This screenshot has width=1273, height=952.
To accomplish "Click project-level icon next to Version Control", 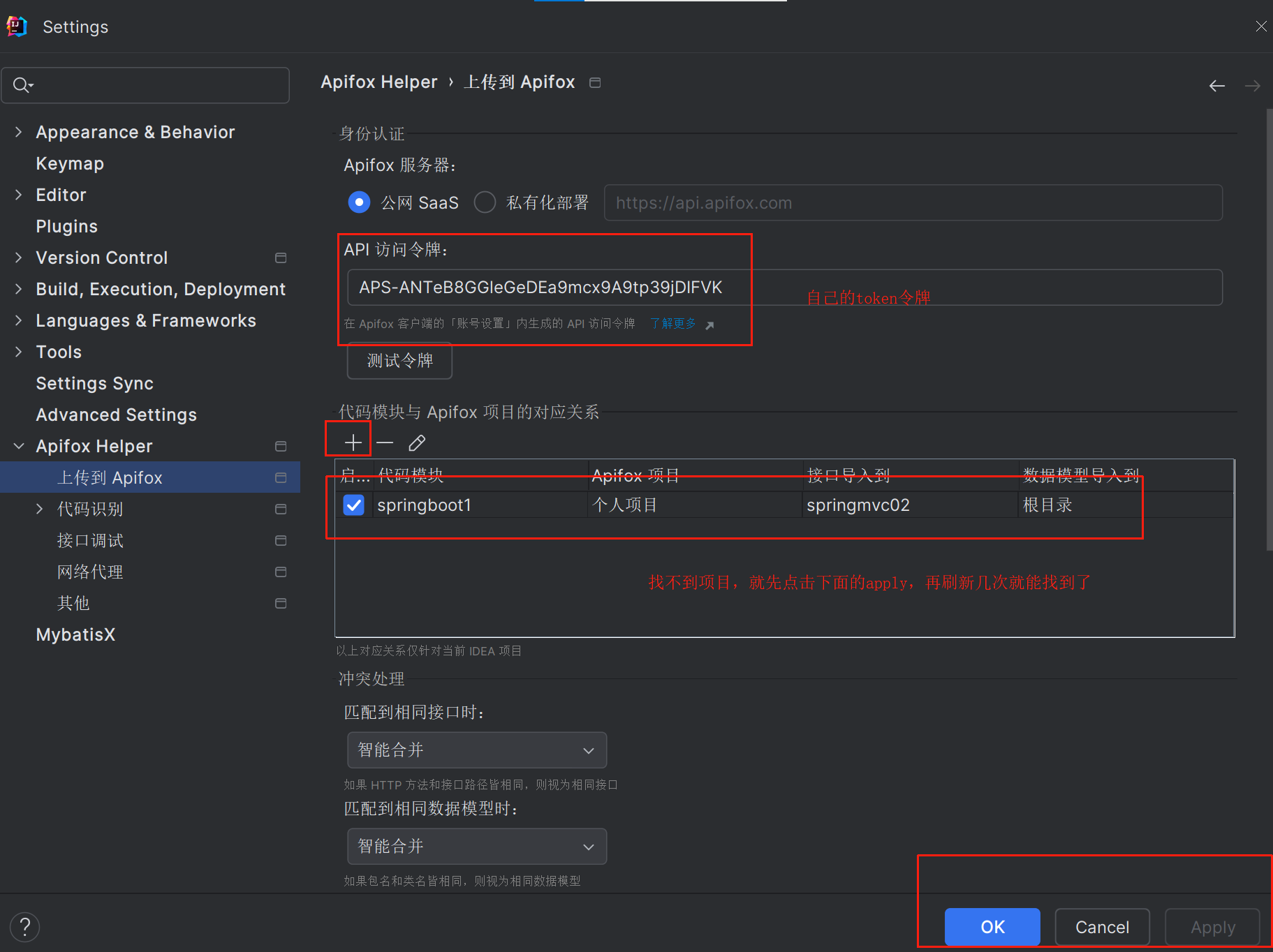I will pos(281,258).
